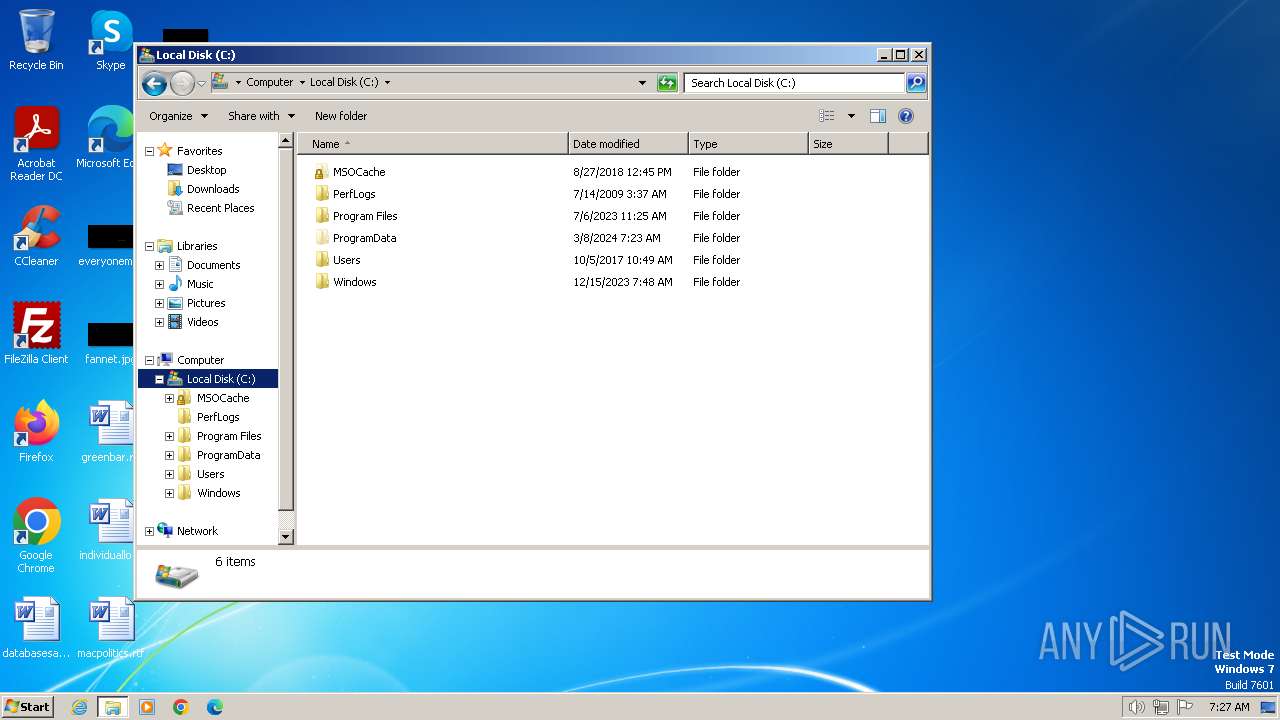The image size is (1280, 720).
Task: Select the ProgramData folder icon in list
Action: pos(321,238)
